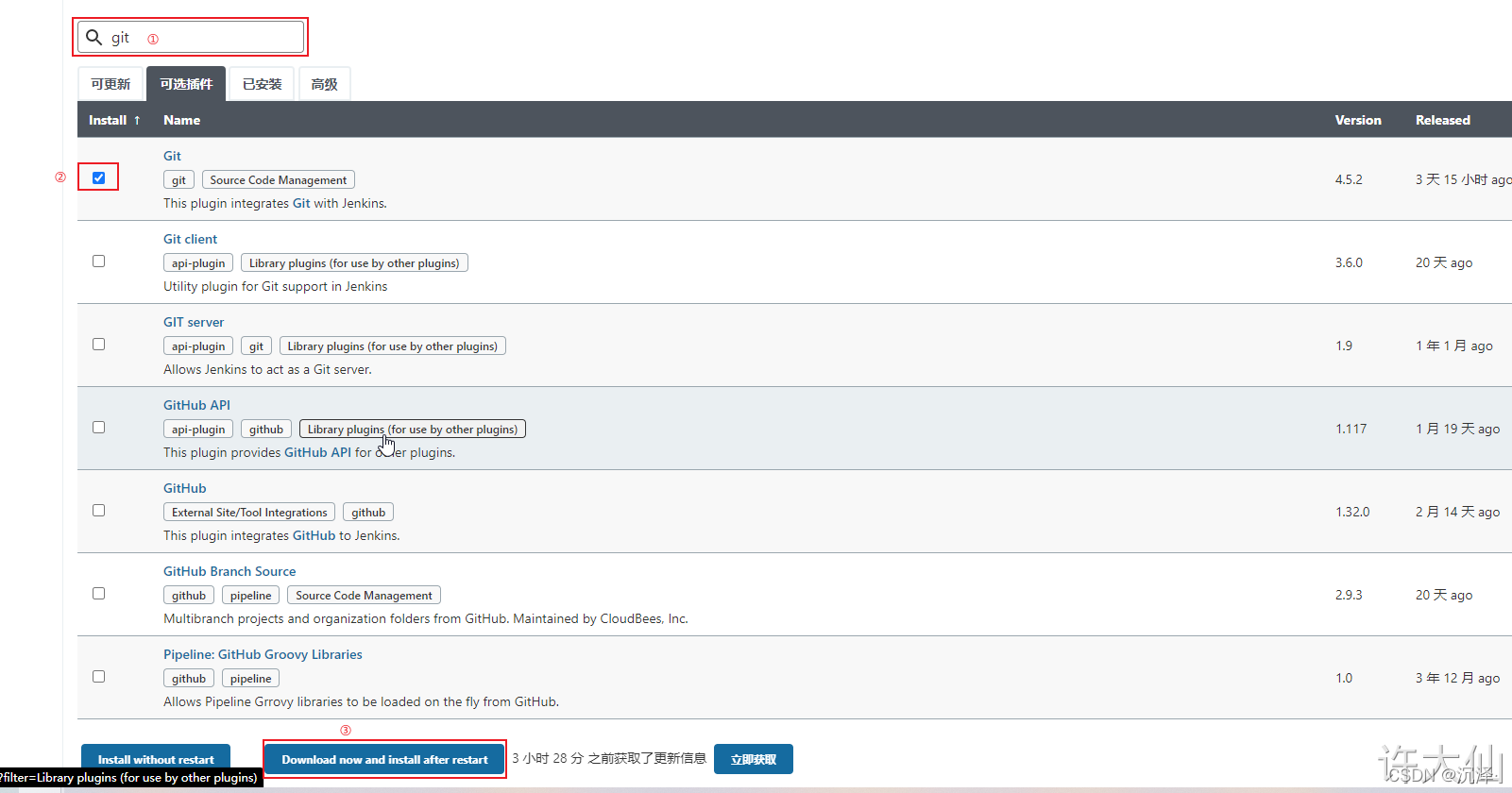Check the GitHub API plugin checkbox
1512x793 pixels.
coord(98,427)
